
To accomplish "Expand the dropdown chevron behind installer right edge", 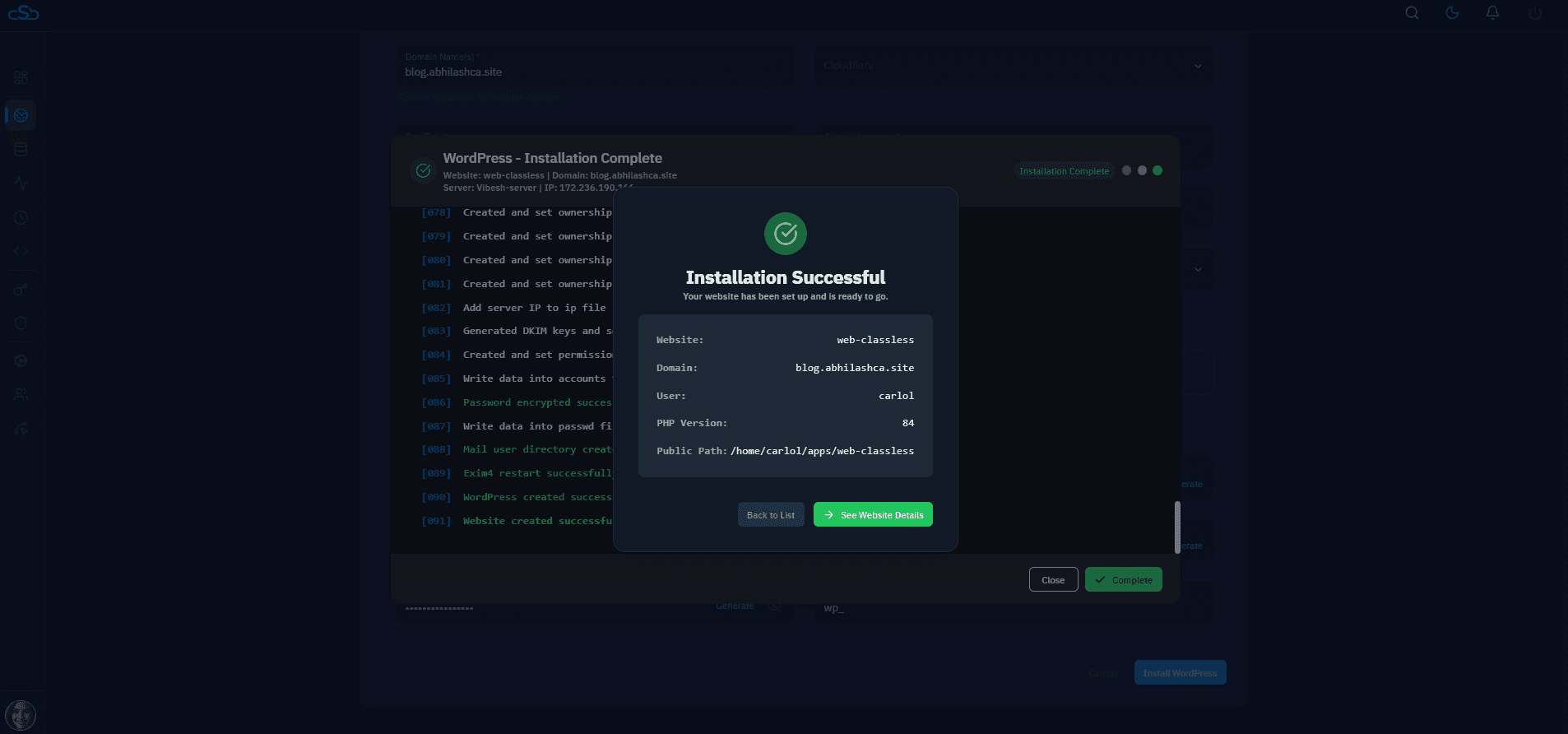I will (x=1198, y=269).
